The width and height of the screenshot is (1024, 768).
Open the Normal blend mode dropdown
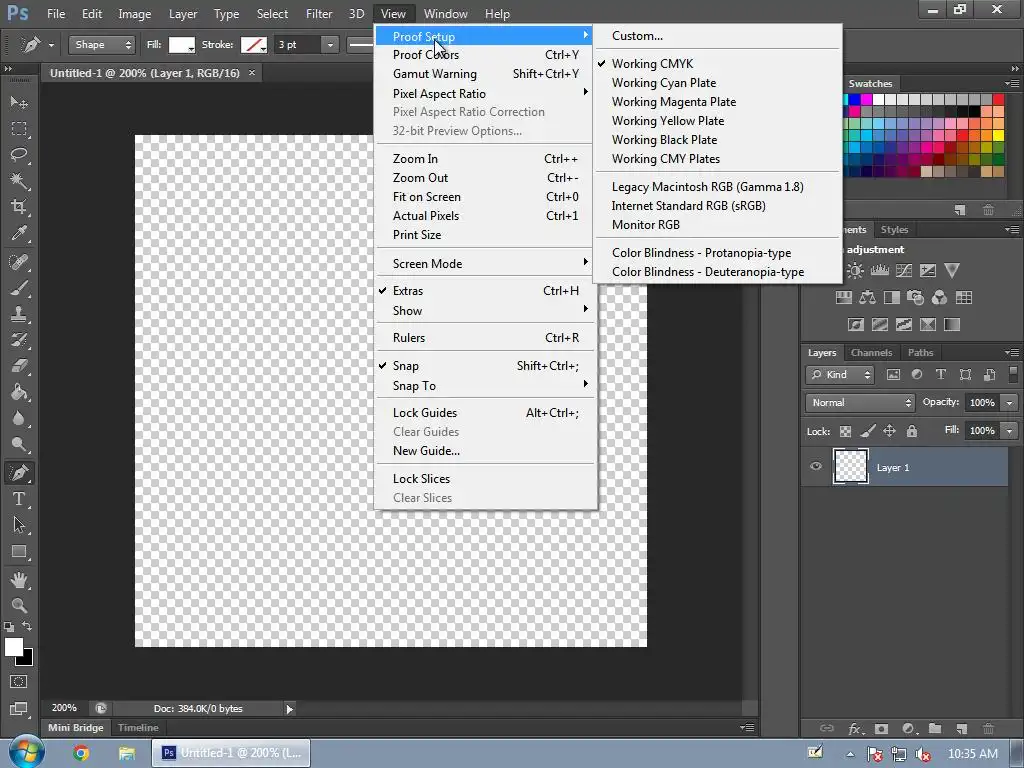[x=860, y=403]
